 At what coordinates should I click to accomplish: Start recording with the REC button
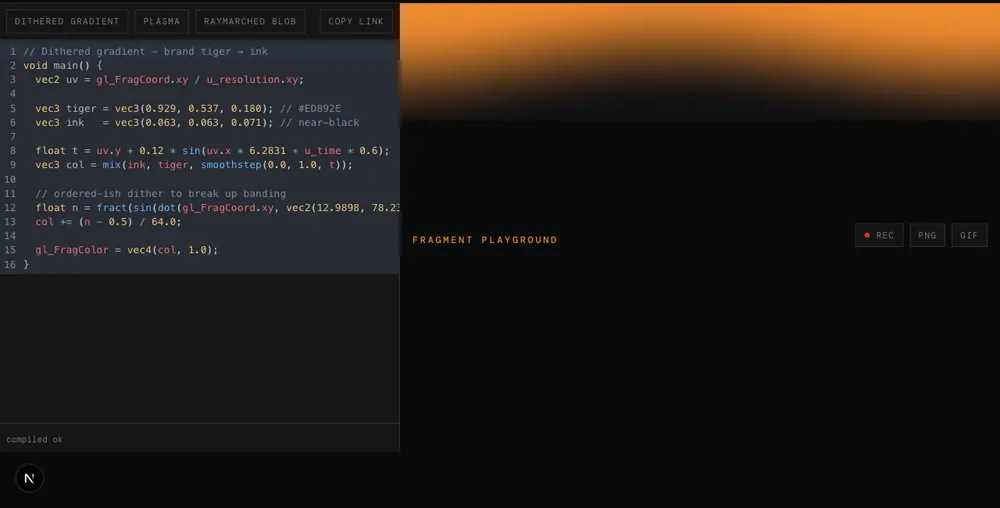click(x=879, y=235)
